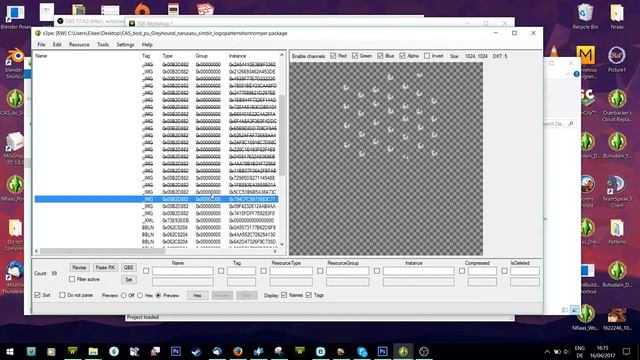
Task: Click the Set filter button
Action: click(x=129, y=280)
